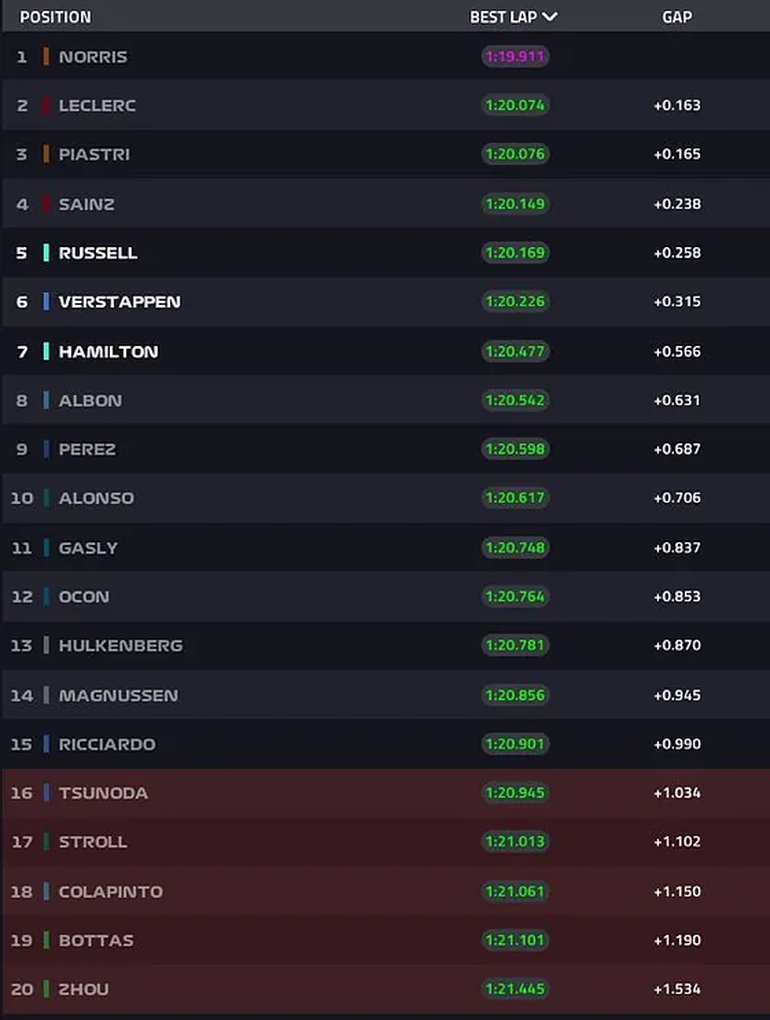Open driver name VERSTAPPEN

point(119,301)
